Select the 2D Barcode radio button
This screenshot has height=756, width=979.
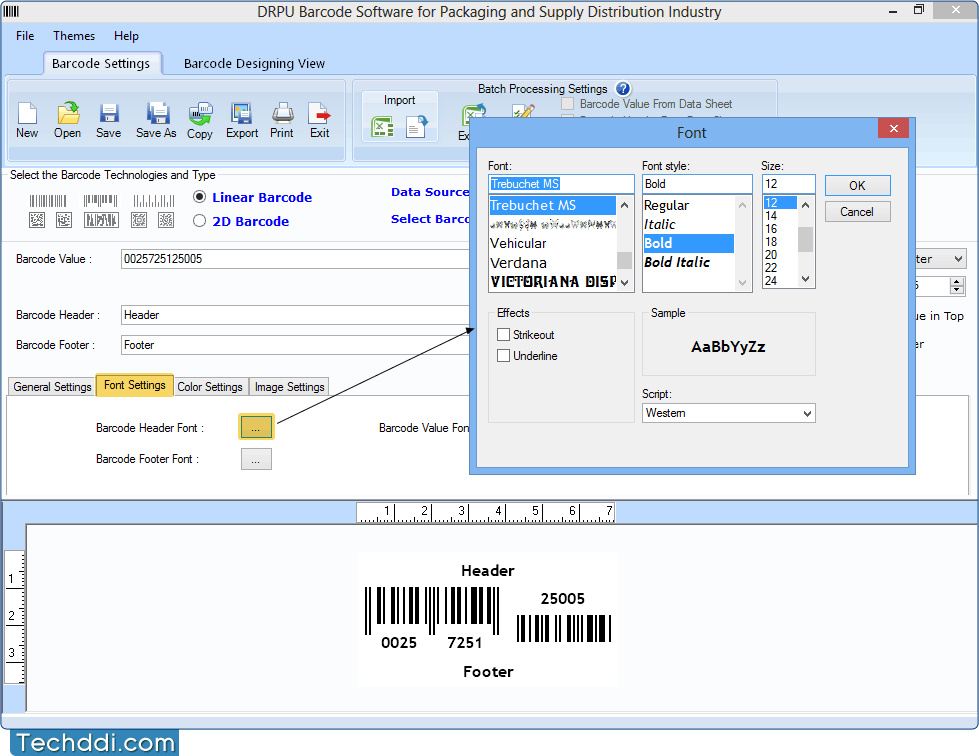[199, 220]
